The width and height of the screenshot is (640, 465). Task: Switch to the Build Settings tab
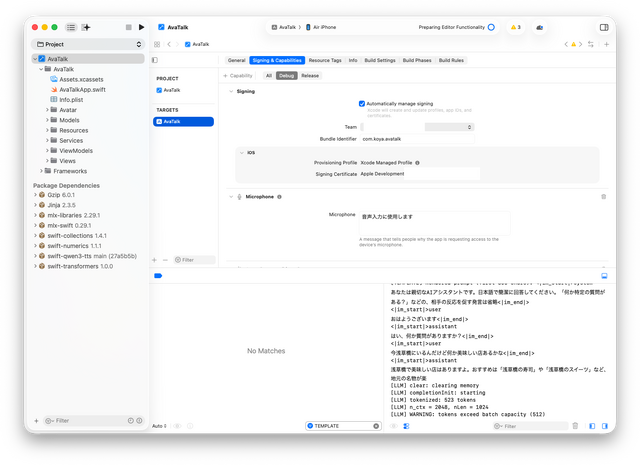point(379,60)
